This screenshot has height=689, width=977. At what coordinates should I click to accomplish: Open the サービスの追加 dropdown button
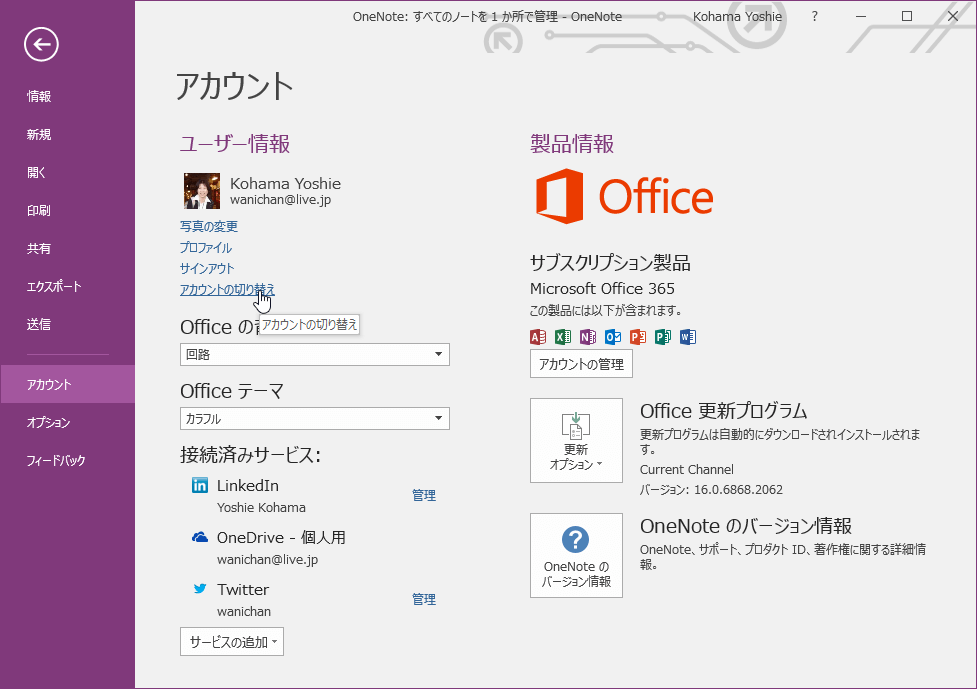click(232, 642)
